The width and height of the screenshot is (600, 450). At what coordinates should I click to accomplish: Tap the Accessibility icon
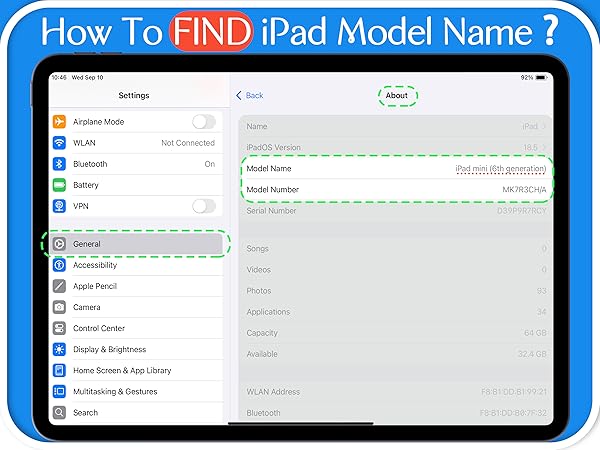pos(59,265)
